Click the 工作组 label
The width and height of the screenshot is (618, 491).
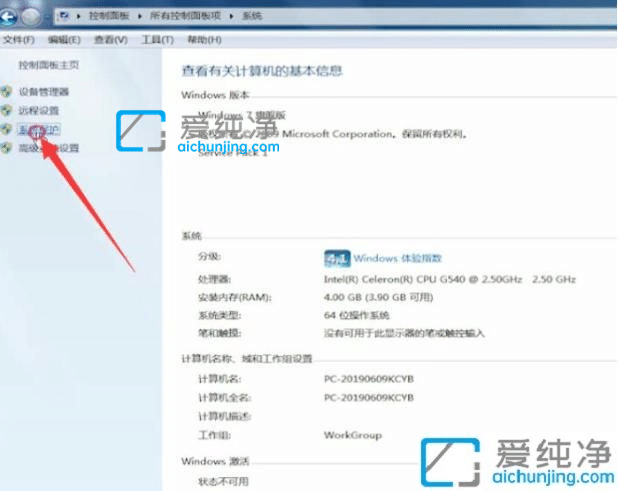coord(214,435)
